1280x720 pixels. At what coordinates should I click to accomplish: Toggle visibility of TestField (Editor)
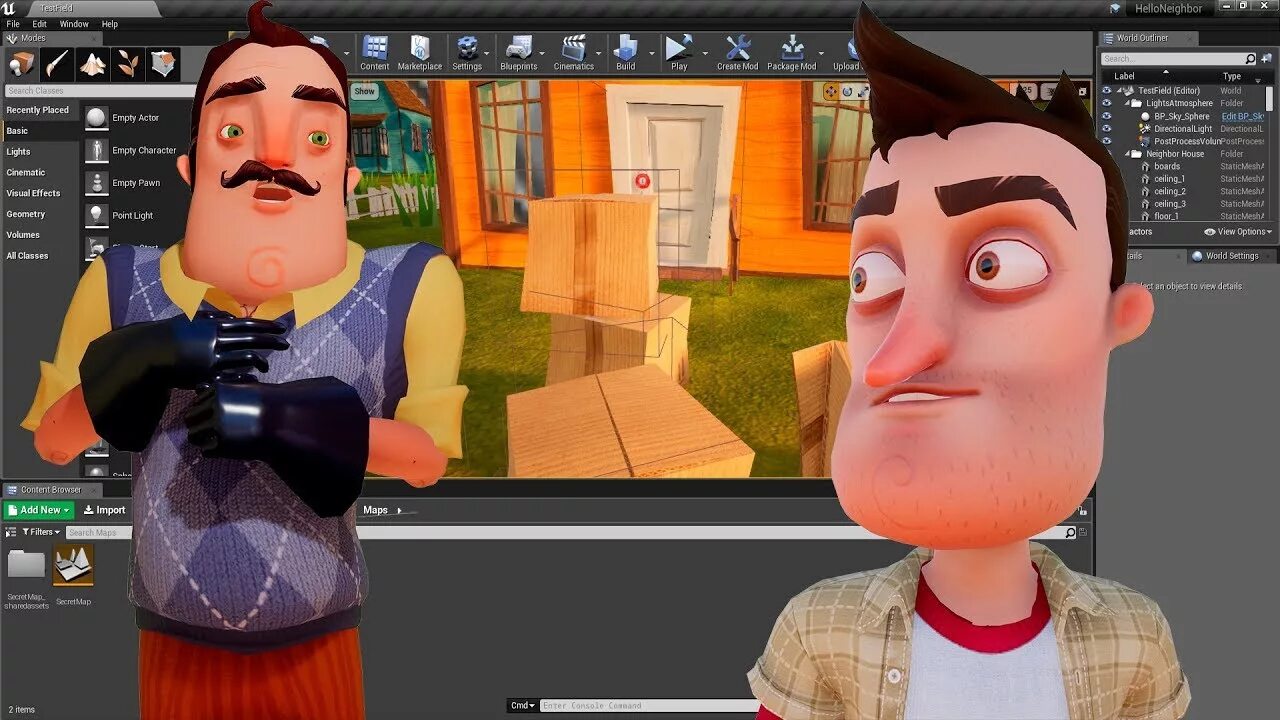tap(1106, 90)
